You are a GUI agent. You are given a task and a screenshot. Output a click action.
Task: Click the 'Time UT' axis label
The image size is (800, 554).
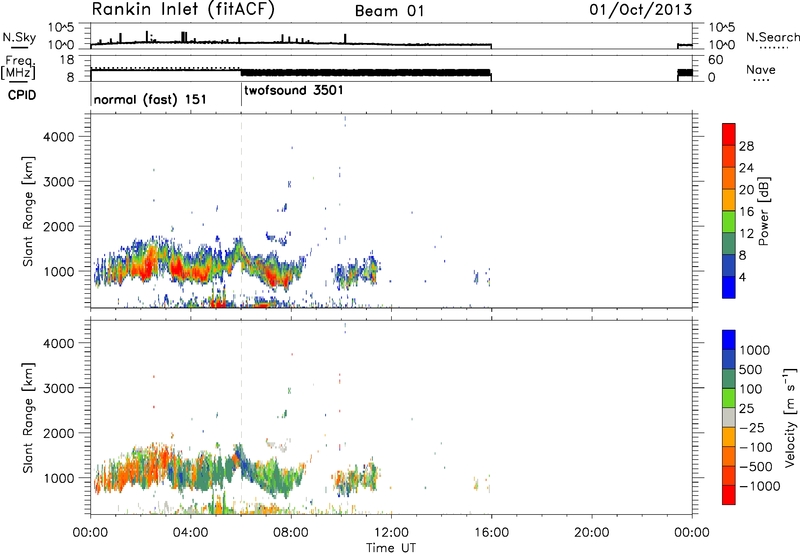tap(391, 547)
